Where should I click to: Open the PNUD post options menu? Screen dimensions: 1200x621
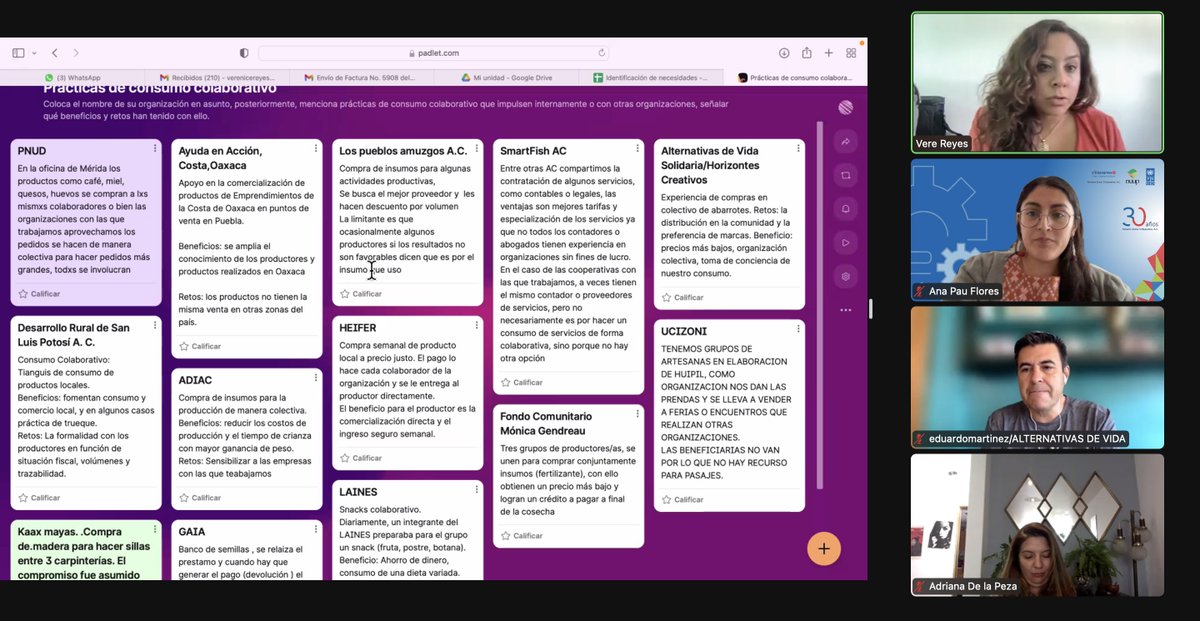(154, 149)
